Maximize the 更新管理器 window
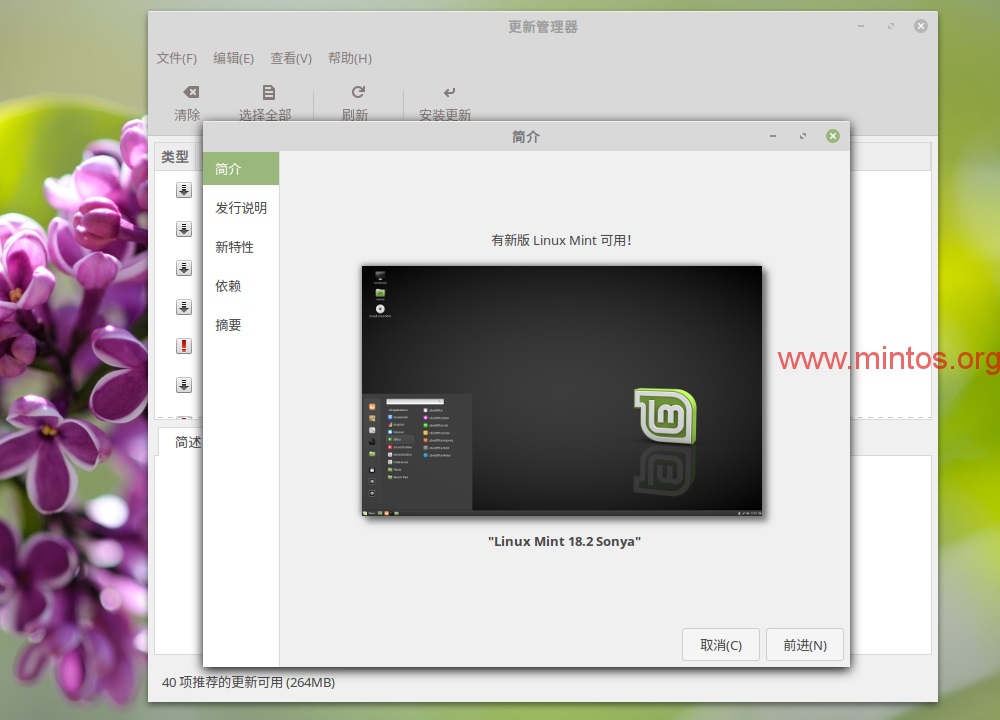1000x720 pixels. click(x=891, y=26)
